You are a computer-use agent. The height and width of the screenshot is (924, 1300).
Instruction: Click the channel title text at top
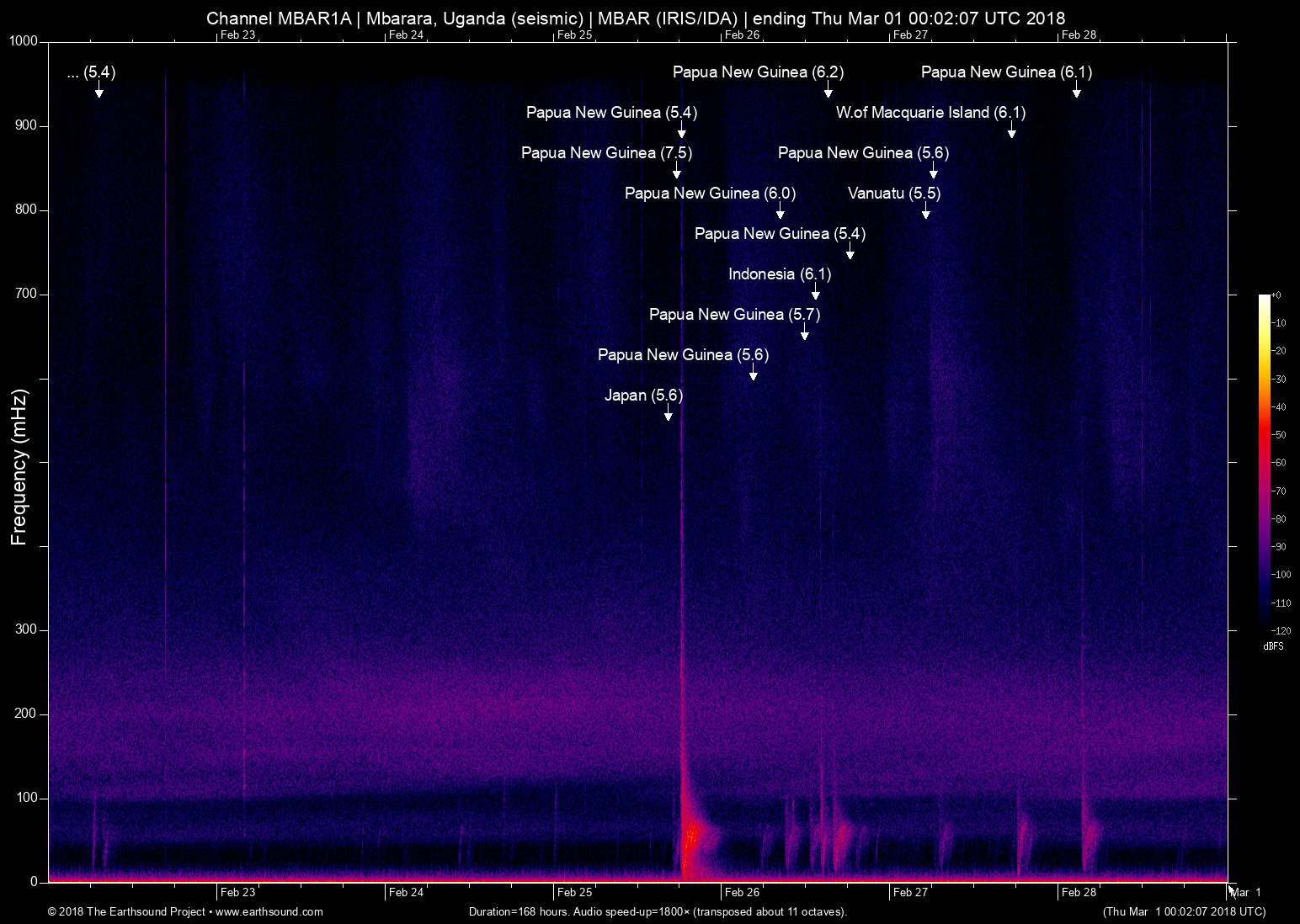click(636, 18)
